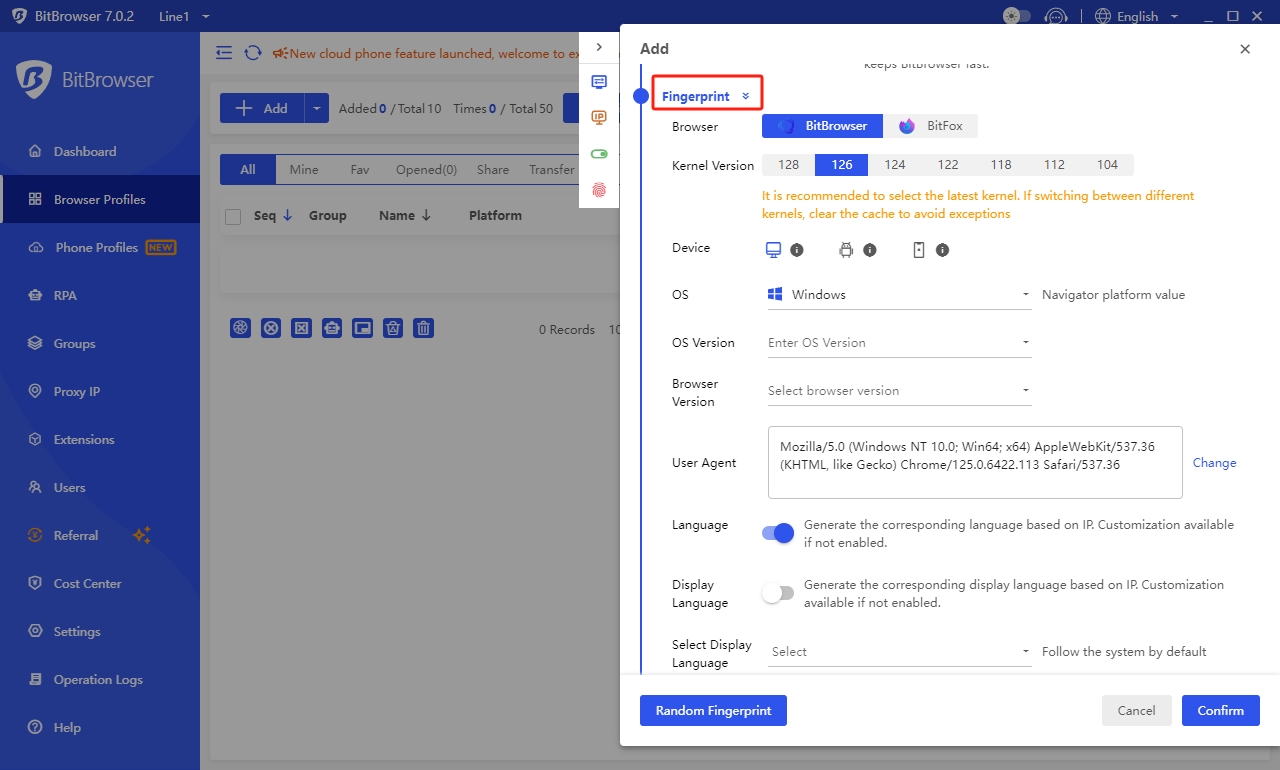Jump to the red fingerprint section icon

tap(599, 190)
